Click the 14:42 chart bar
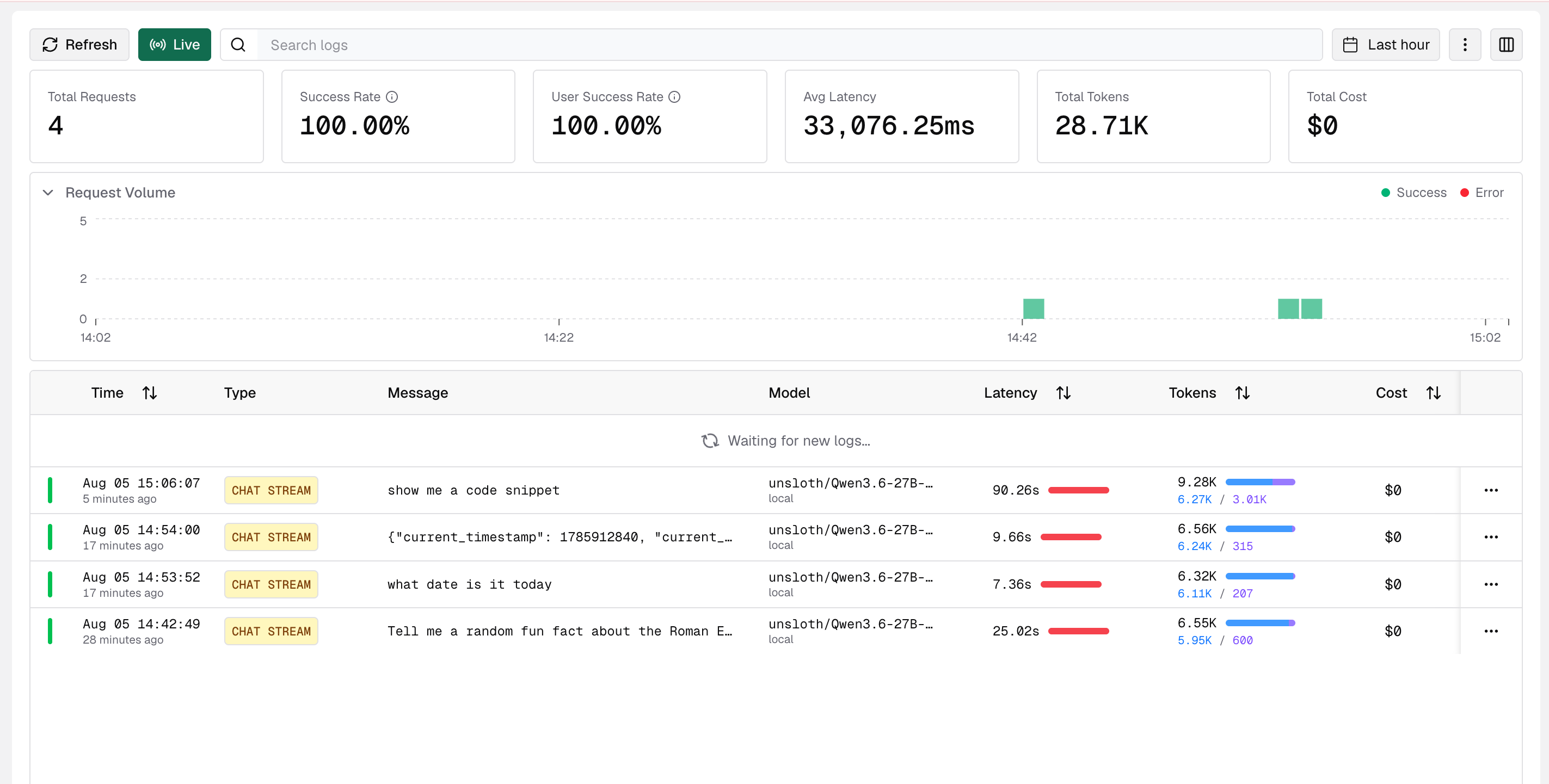Image resolution: width=1549 pixels, height=784 pixels. [1034, 308]
